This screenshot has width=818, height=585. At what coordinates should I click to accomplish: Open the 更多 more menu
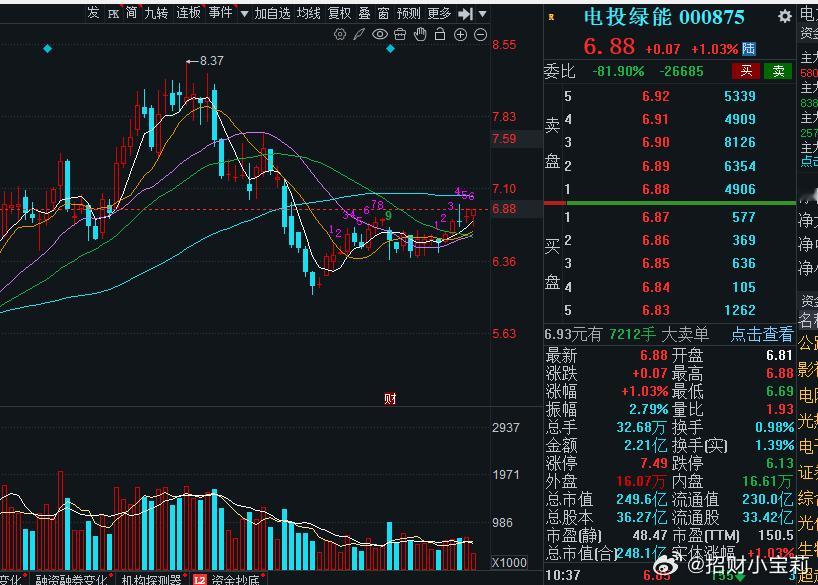439,13
